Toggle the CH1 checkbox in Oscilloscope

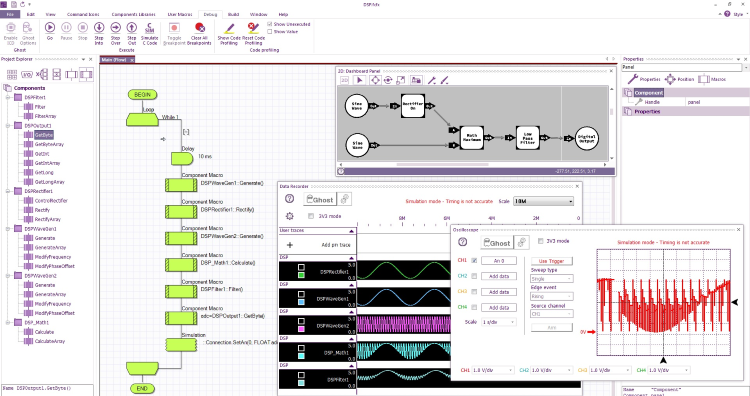[x=474, y=261]
